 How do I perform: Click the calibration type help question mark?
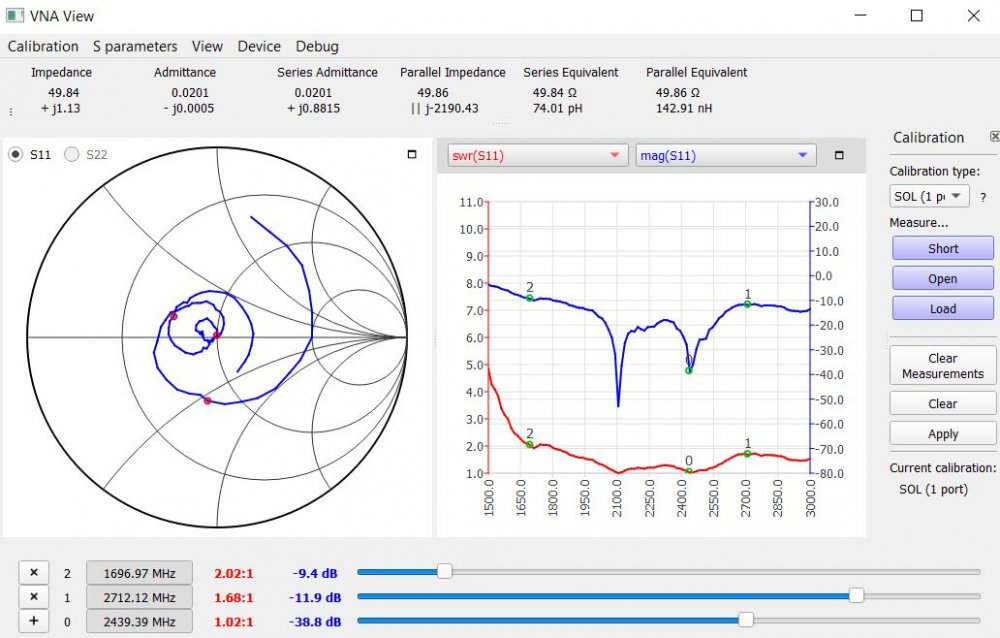pos(983,198)
